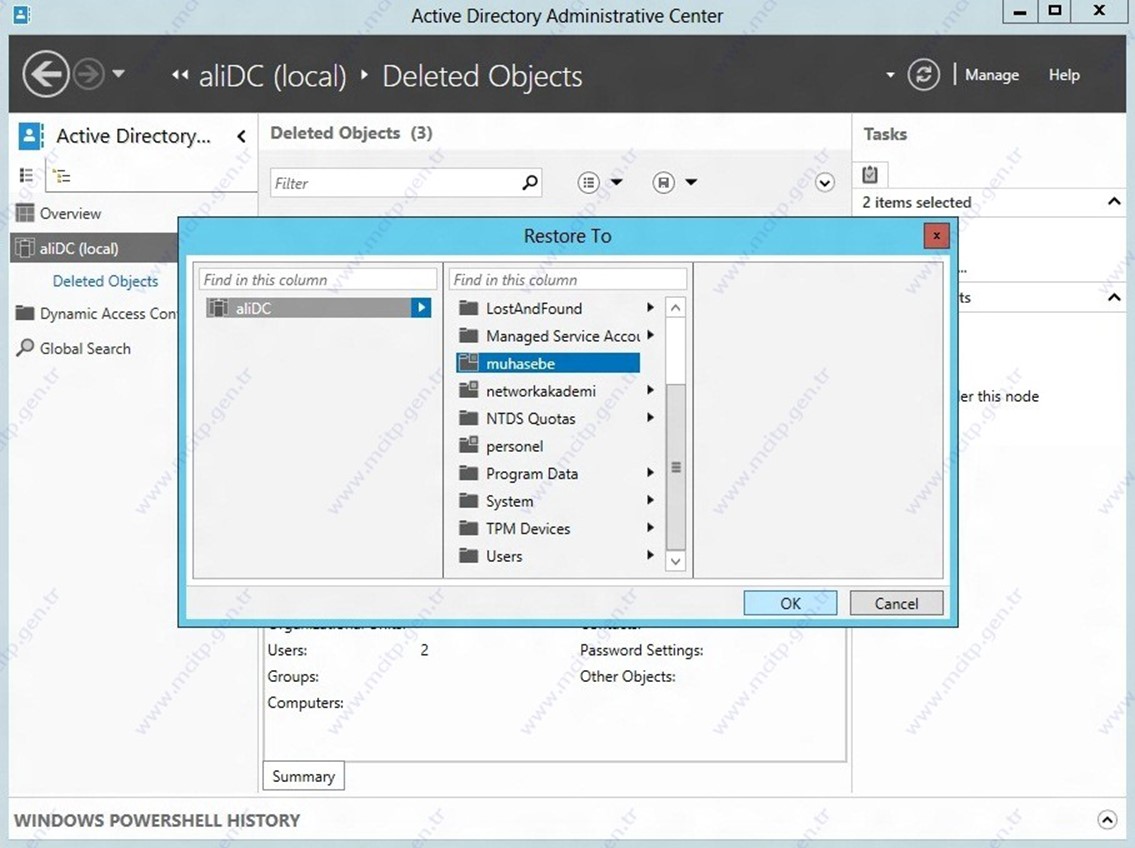
Task: Click Deleted Objects in the breadcrumb
Action: (482, 76)
